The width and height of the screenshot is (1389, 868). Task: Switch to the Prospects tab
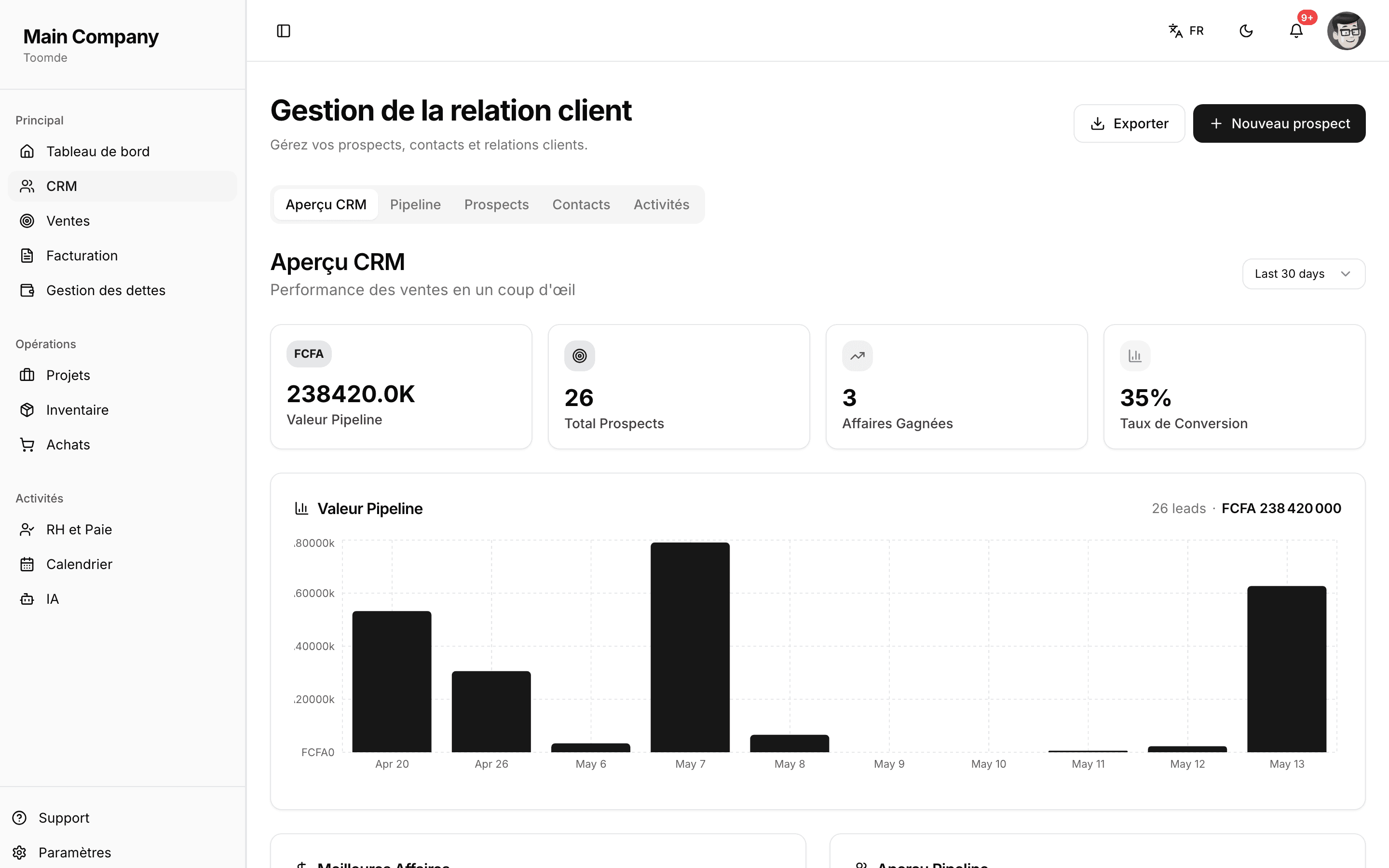496,204
